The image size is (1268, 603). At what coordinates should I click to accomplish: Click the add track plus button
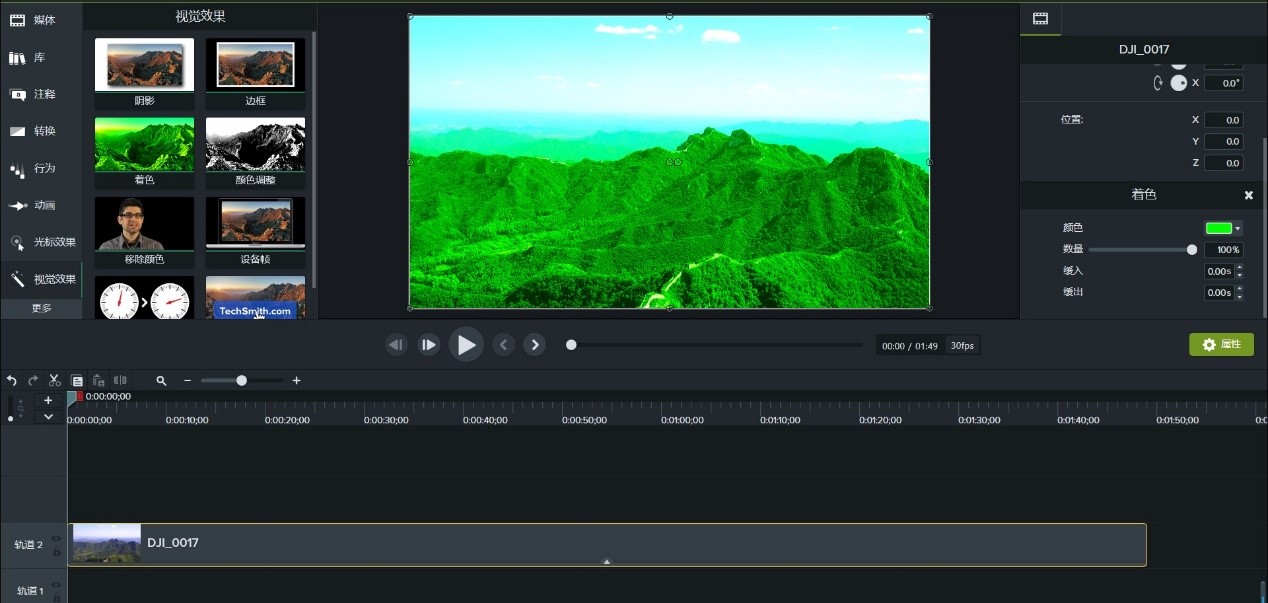tap(48, 400)
